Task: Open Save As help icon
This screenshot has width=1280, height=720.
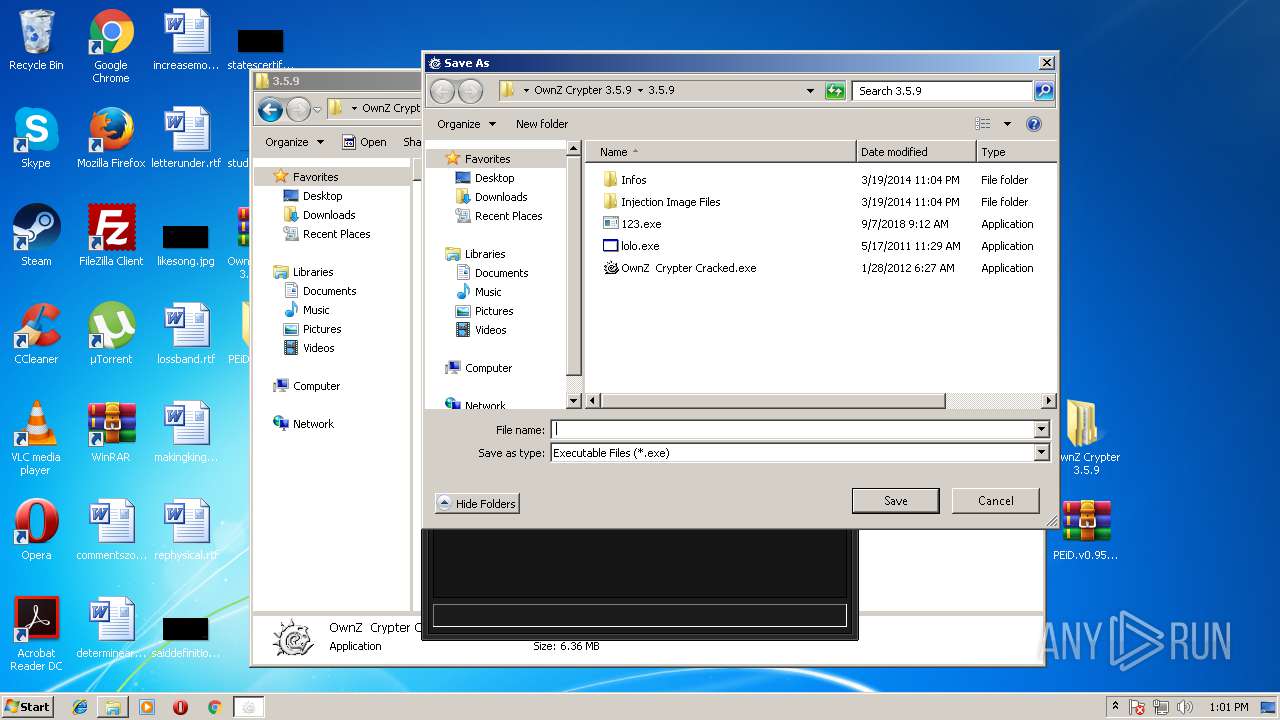Action: [1034, 124]
